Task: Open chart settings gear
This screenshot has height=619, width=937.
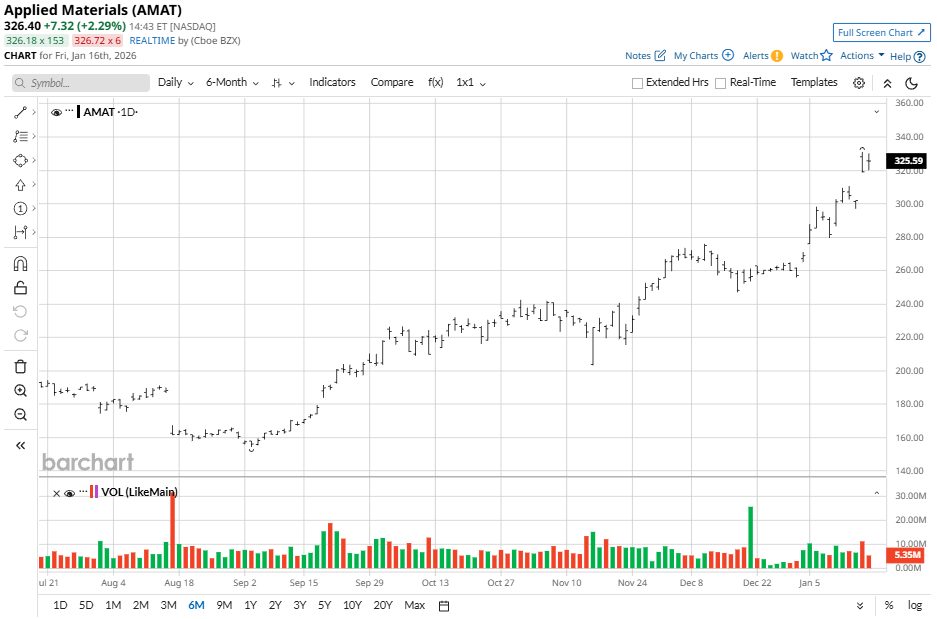Action: 859,83
